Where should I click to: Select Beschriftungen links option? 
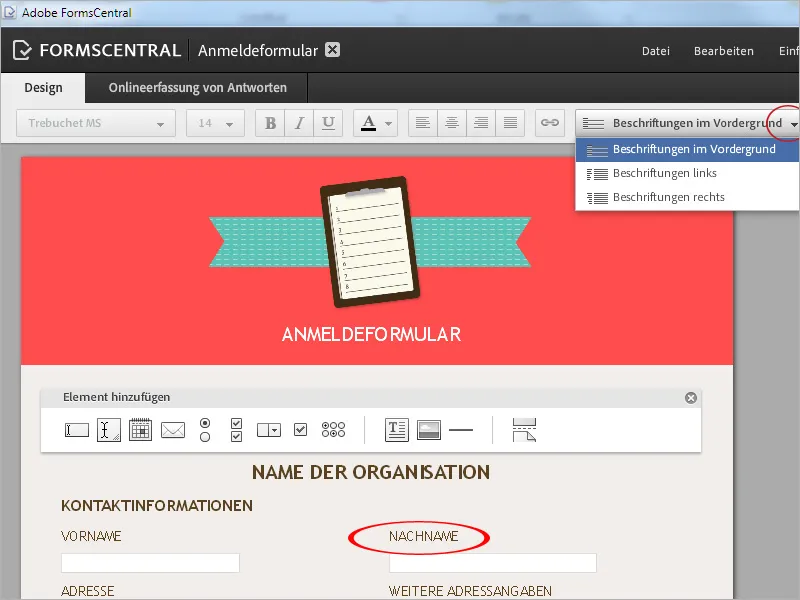(x=687, y=173)
